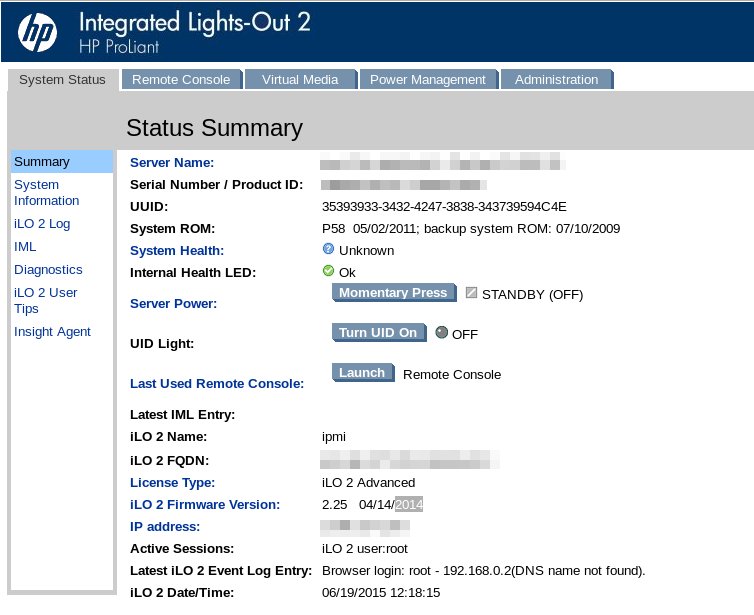
Task: Click the STANDBY (OFF) status text
Action: point(533,295)
